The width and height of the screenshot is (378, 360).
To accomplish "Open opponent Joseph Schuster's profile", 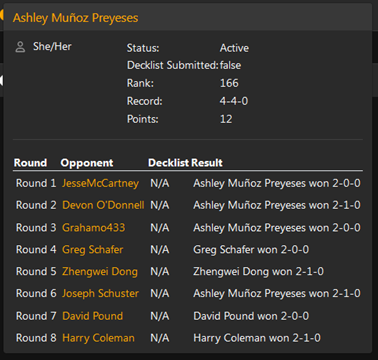I will pyautogui.click(x=100, y=293).
